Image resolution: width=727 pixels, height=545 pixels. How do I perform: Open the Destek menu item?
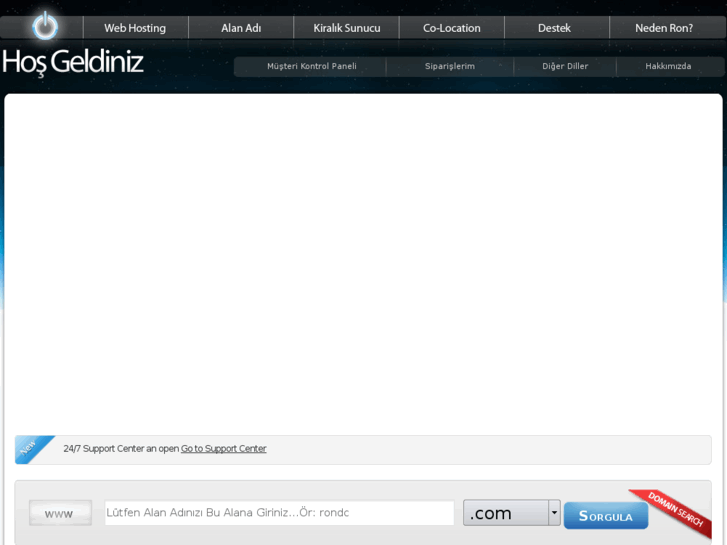pyautogui.click(x=554, y=28)
